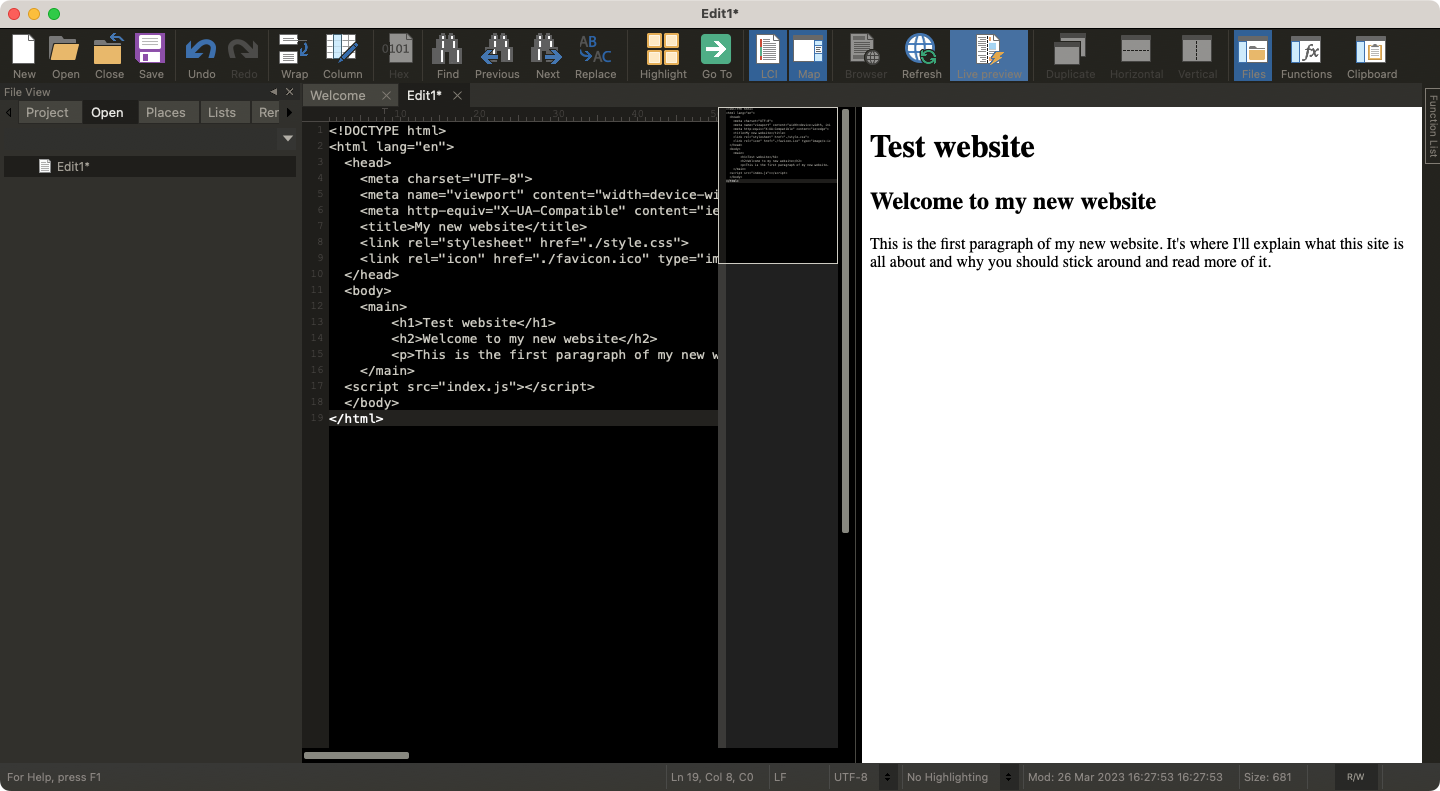Screen dimensions: 1440x791
Task: Undo the last edit
Action: pyautogui.click(x=201, y=56)
